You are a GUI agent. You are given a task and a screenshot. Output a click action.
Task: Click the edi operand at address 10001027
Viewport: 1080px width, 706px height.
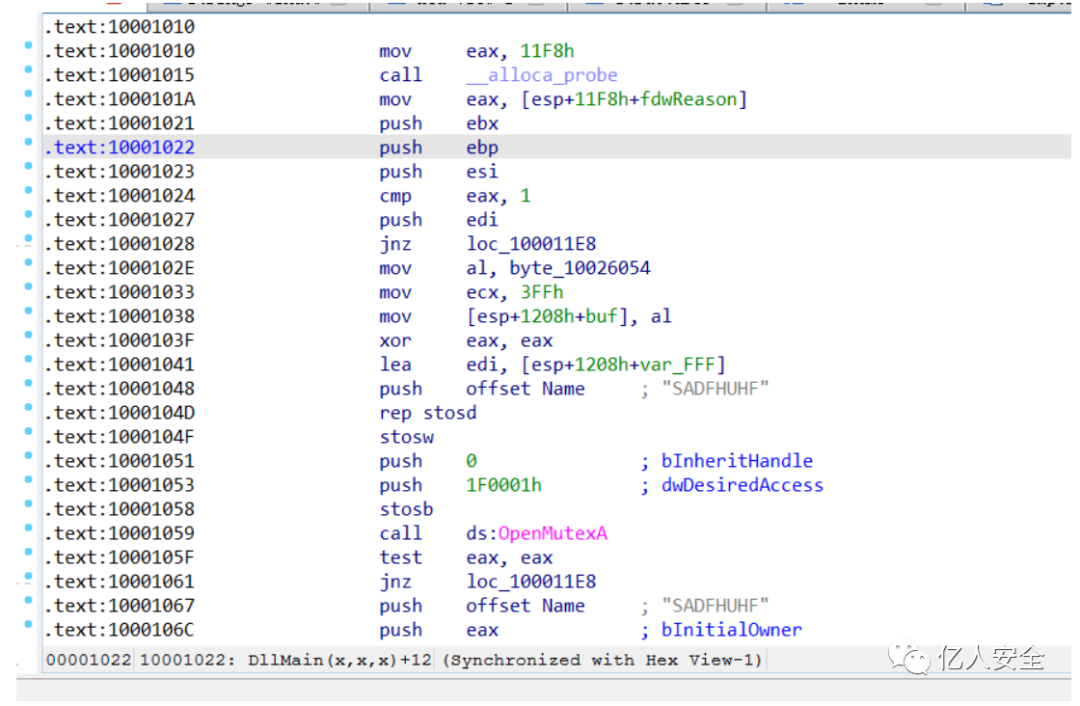(x=482, y=220)
